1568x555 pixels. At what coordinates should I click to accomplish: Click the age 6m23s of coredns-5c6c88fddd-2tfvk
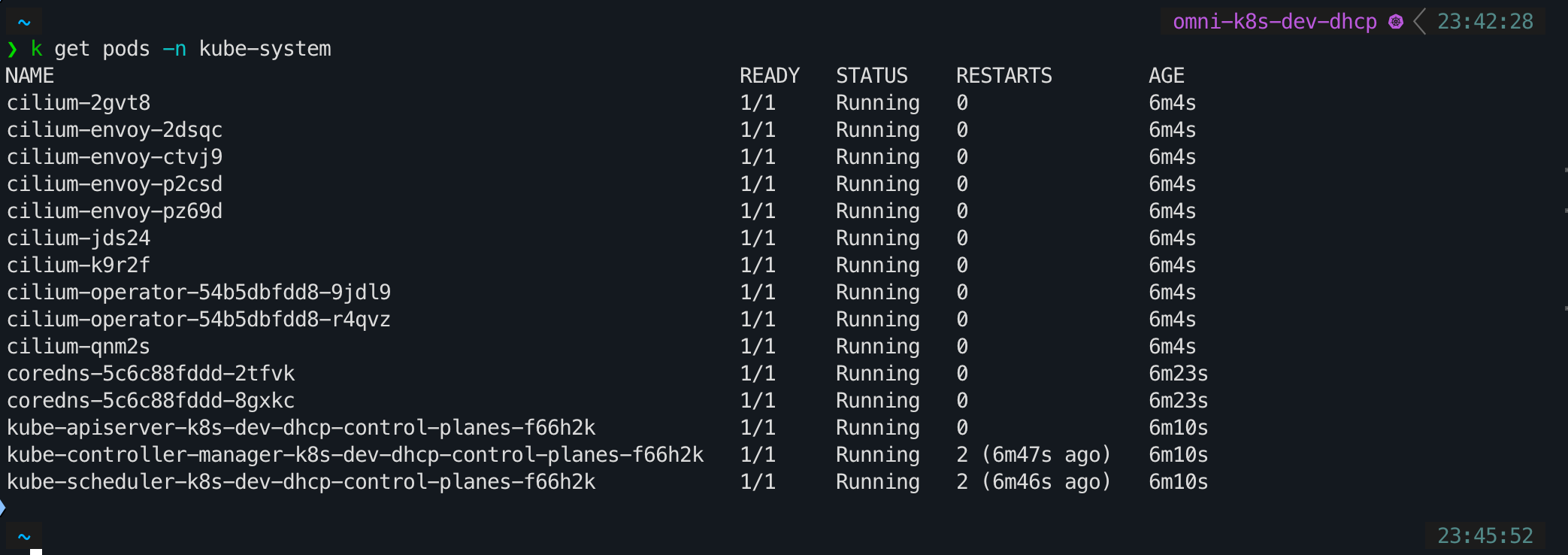1179,374
